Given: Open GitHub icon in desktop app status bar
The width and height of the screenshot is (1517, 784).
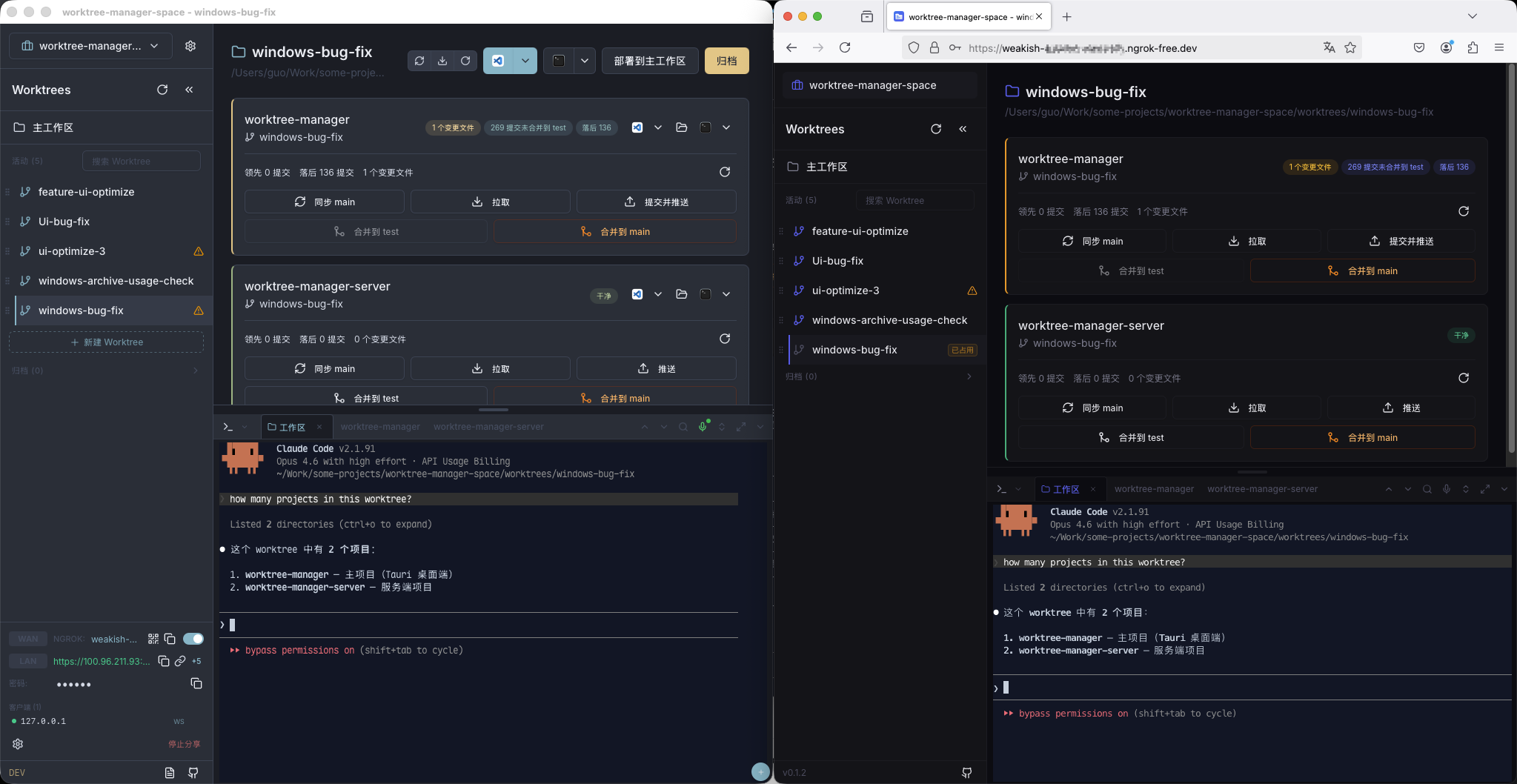Looking at the screenshot, I should (193, 773).
